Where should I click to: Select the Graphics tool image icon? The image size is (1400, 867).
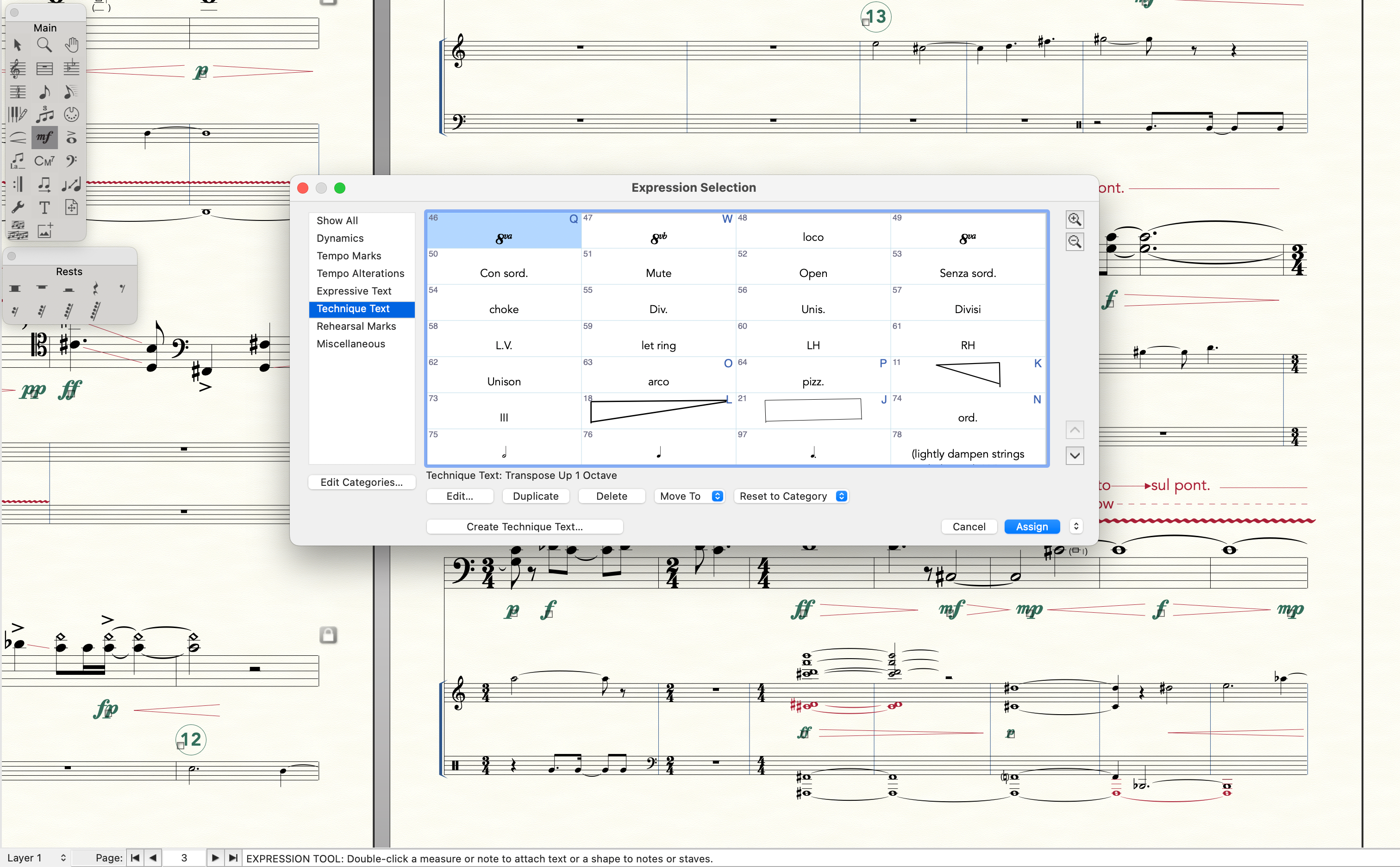coord(44,231)
